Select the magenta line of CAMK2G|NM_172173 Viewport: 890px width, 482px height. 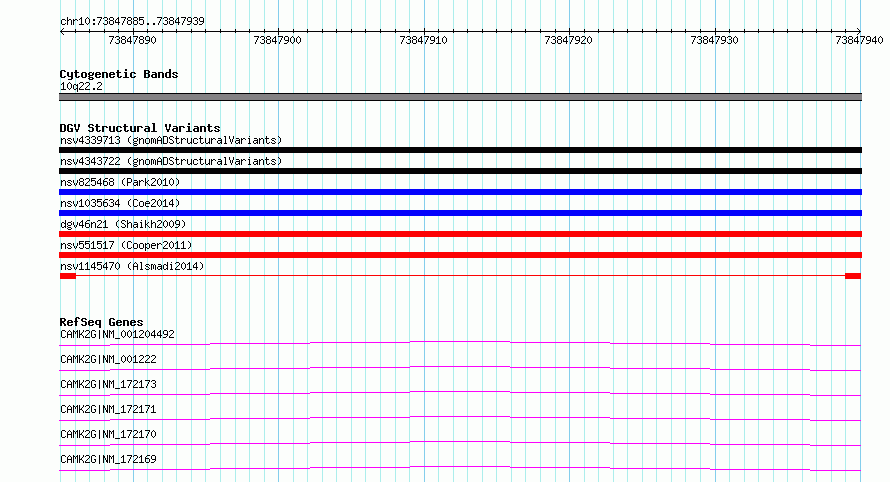click(x=460, y=393)
